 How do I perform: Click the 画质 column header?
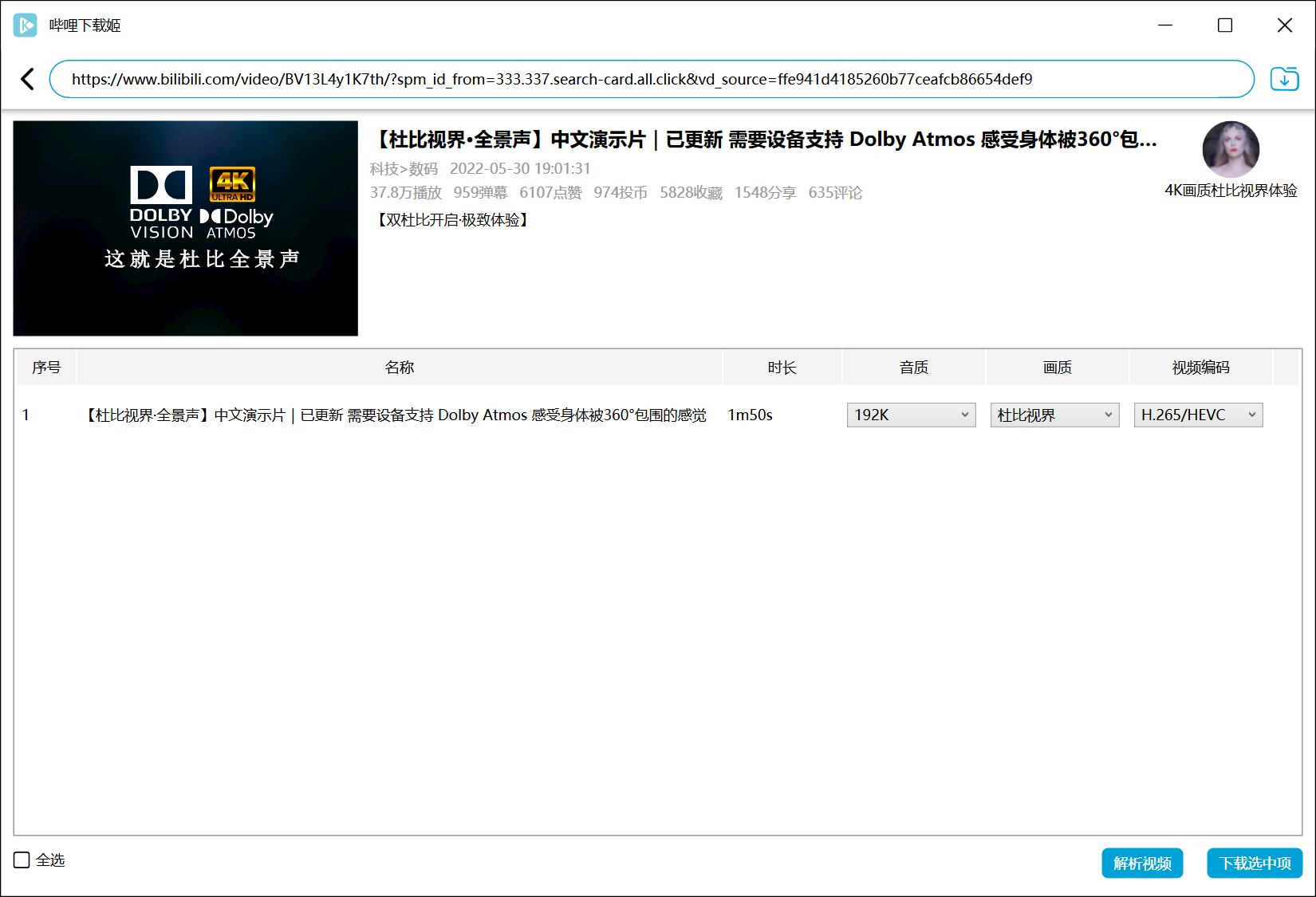1057,367
